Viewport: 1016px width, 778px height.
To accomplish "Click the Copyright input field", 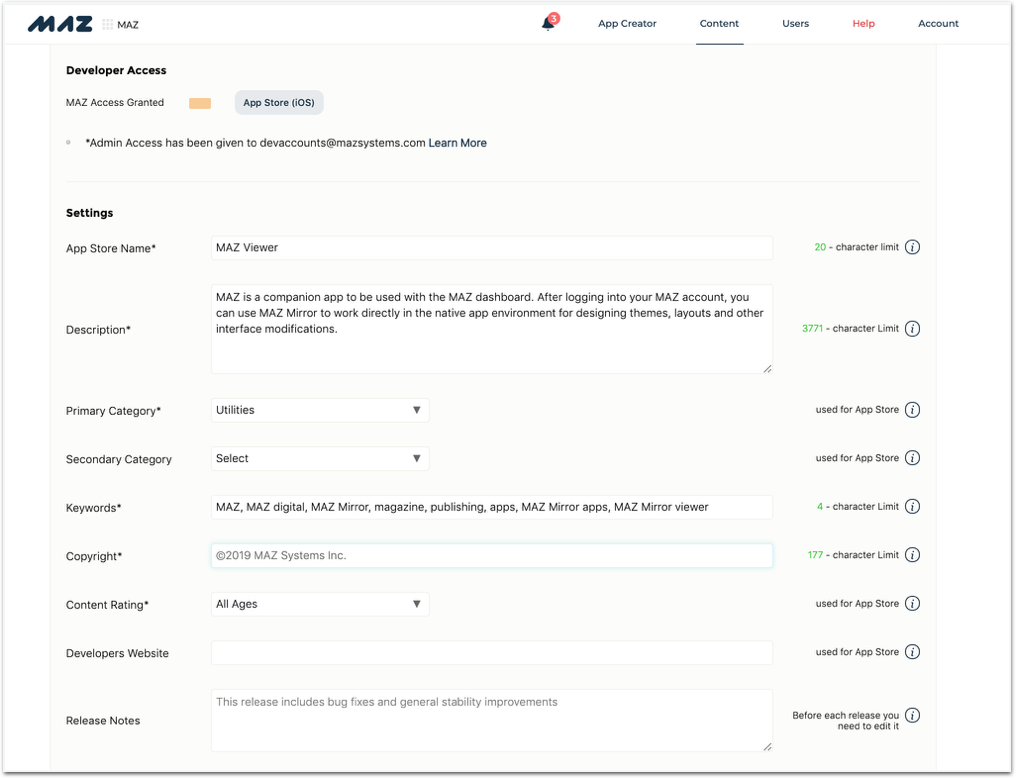I will pos(492,556).
